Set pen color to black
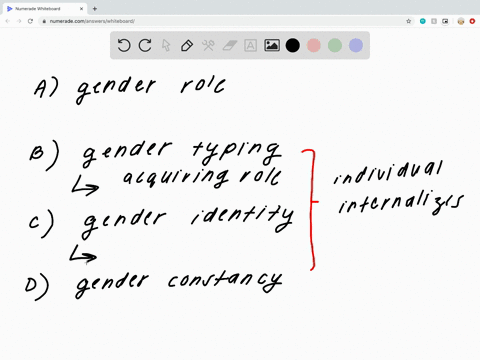Viewport: 480px width, 360px height. point(293,45)
